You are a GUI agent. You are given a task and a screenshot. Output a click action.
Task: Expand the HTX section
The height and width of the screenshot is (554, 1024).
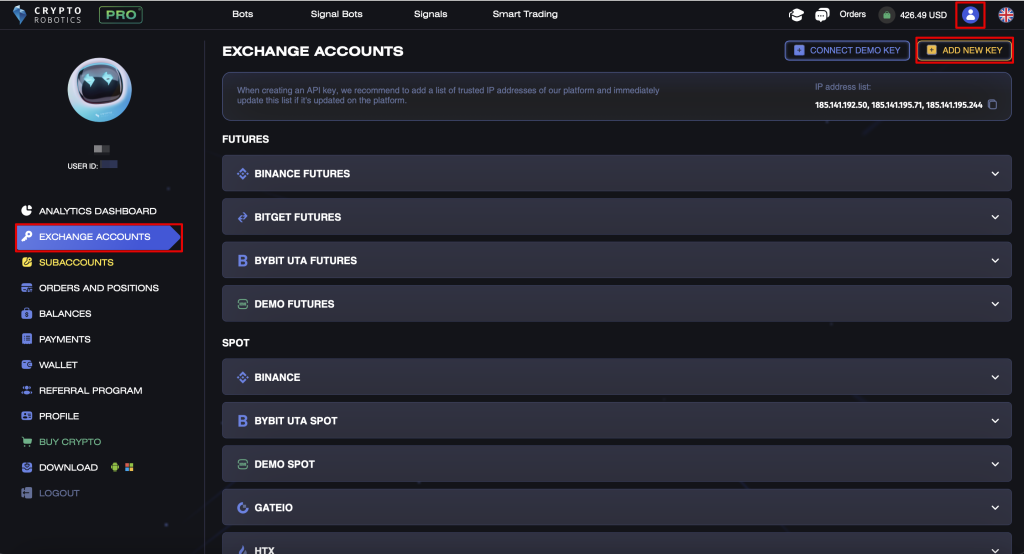(x=616, y=544)
